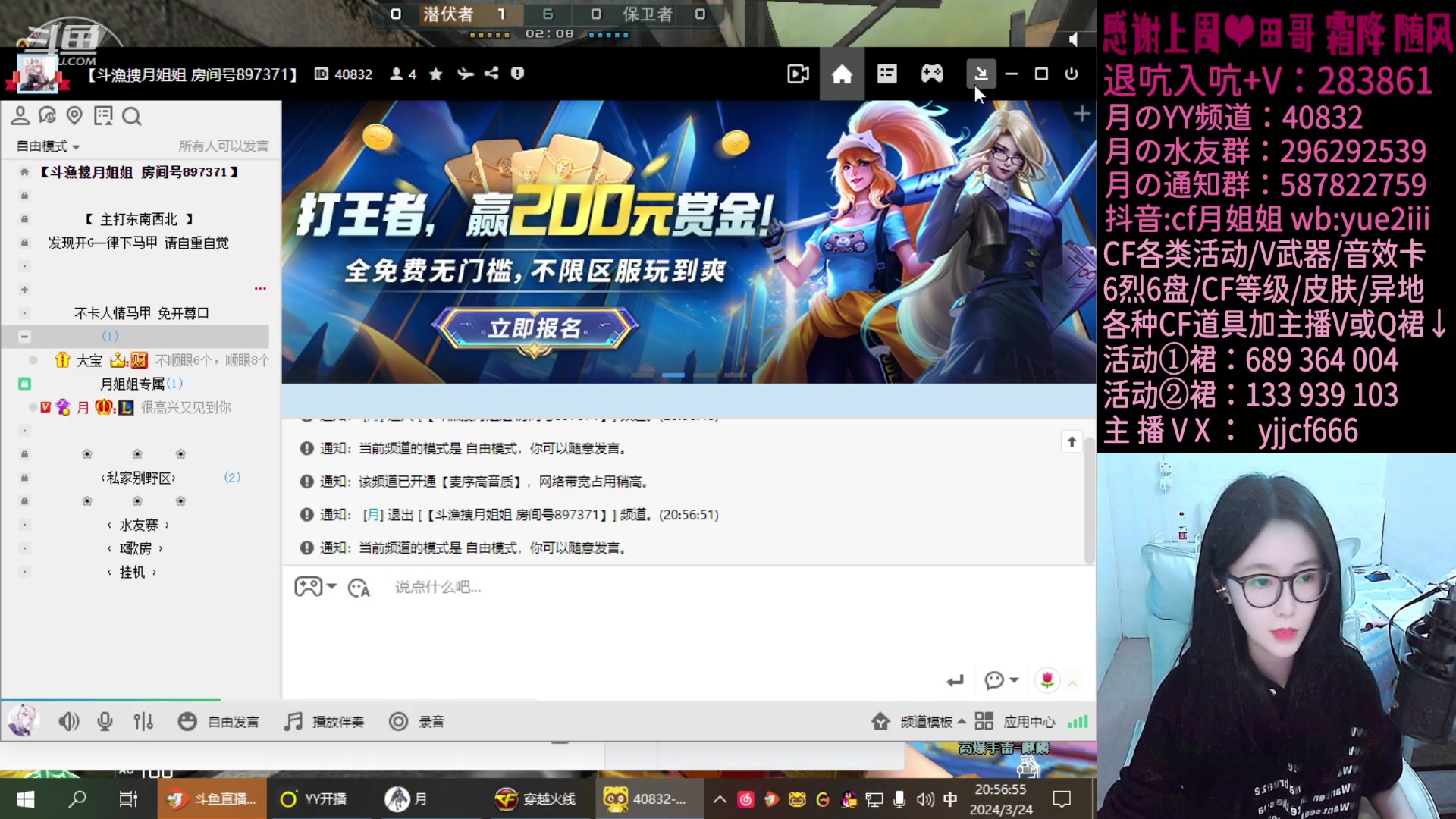Click the location pin icon in sidebar

tap(74, 115)
